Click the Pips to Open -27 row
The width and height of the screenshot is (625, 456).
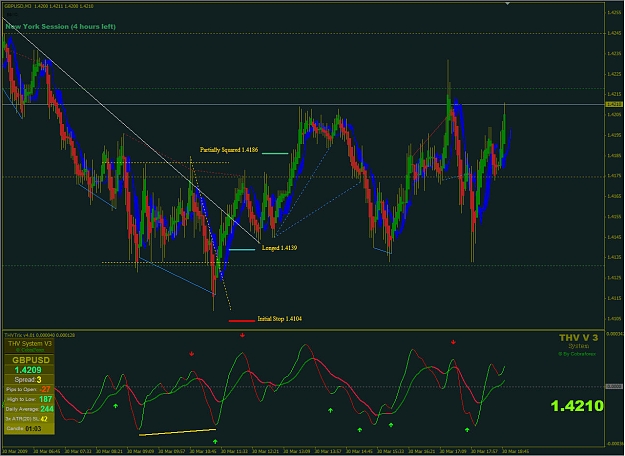click(29, 389)
